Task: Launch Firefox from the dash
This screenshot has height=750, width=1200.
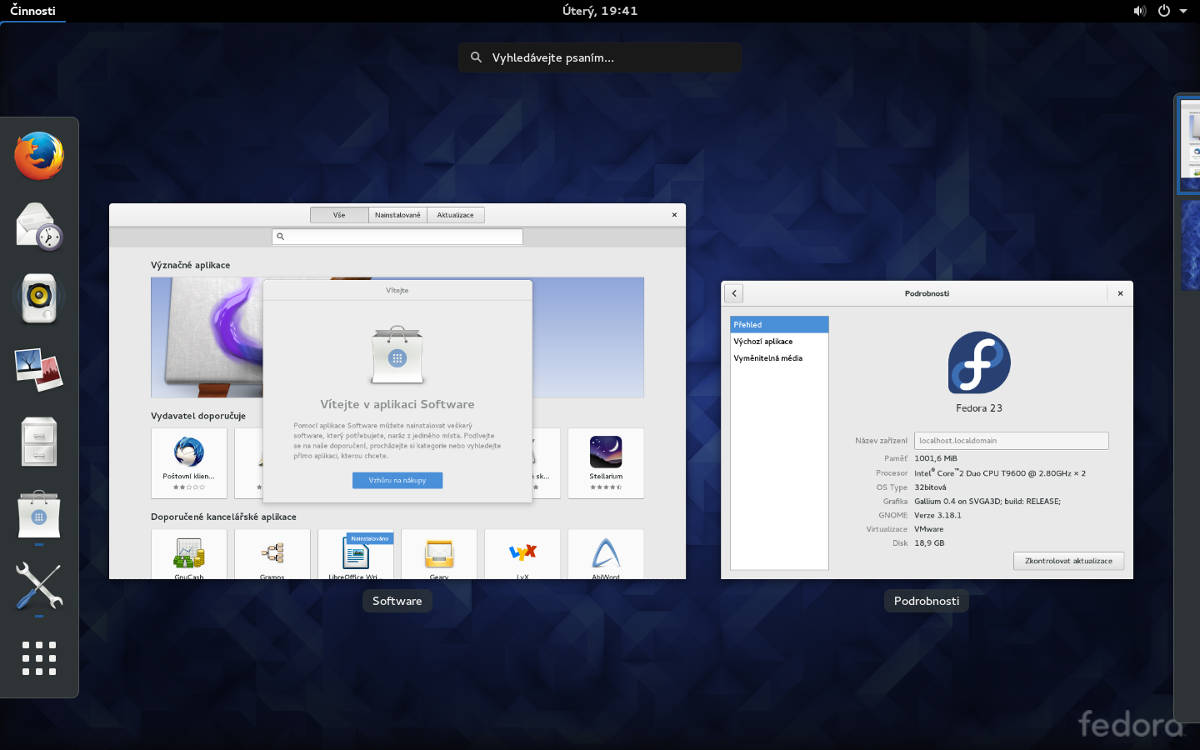Action: click(x=39, y=155)
